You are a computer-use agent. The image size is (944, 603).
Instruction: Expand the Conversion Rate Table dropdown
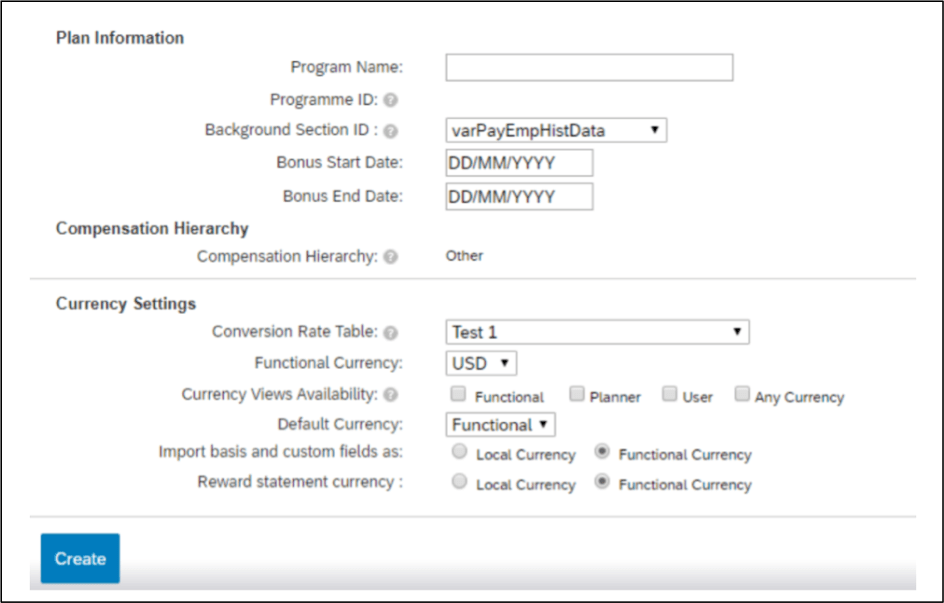point(597,332)
